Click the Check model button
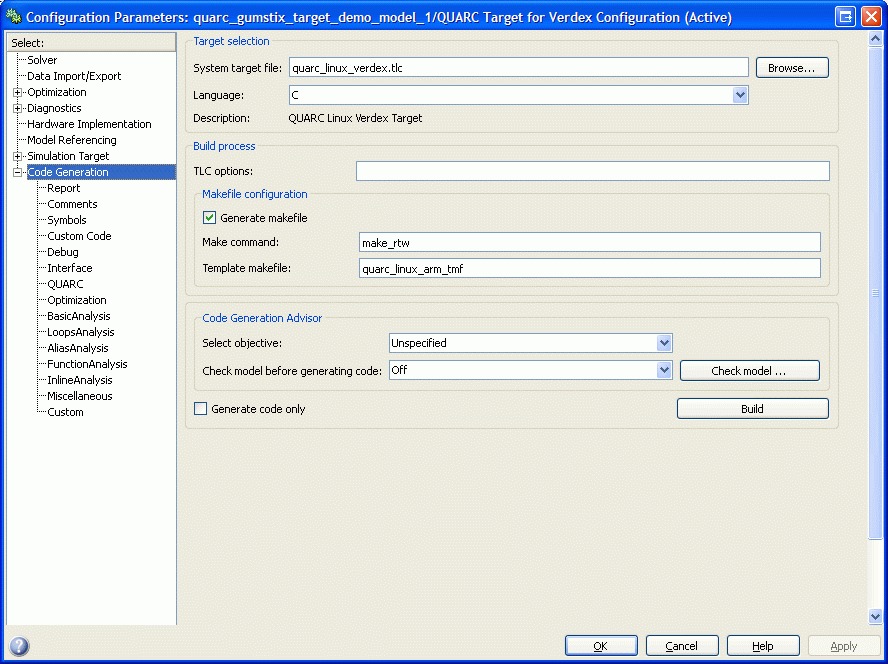Screen dimensions: 888x664 pyautogui.click(x=749, y=370)
